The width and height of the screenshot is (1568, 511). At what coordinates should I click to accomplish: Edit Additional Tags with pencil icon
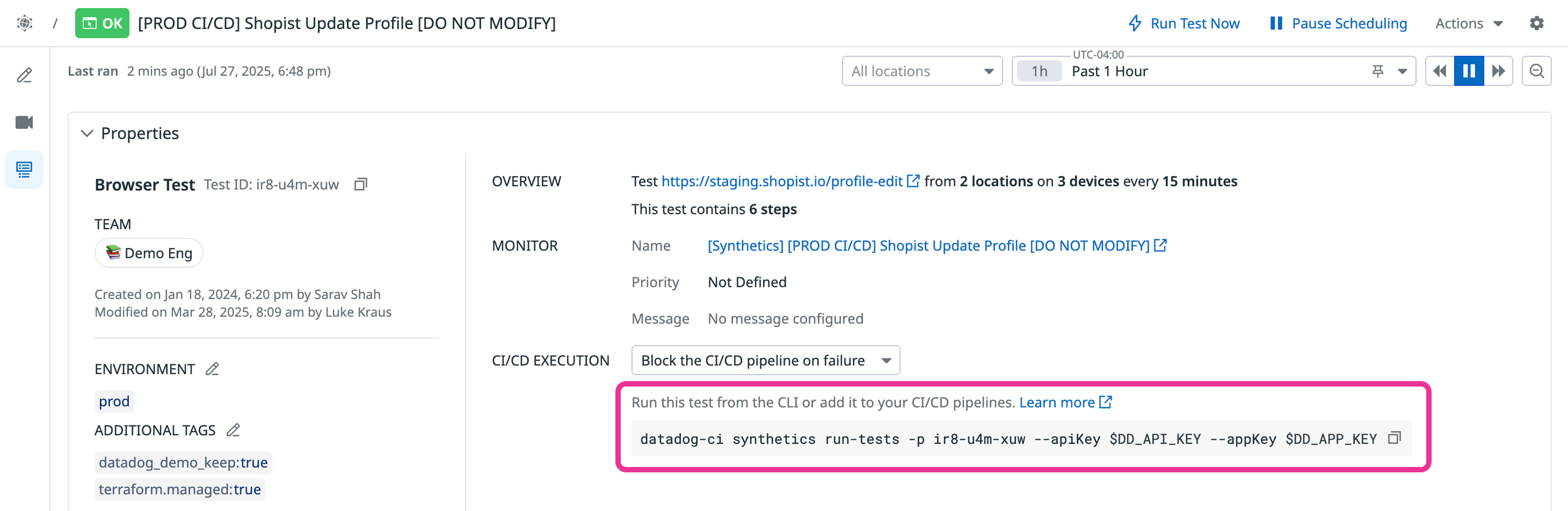(x=233, y=430)
